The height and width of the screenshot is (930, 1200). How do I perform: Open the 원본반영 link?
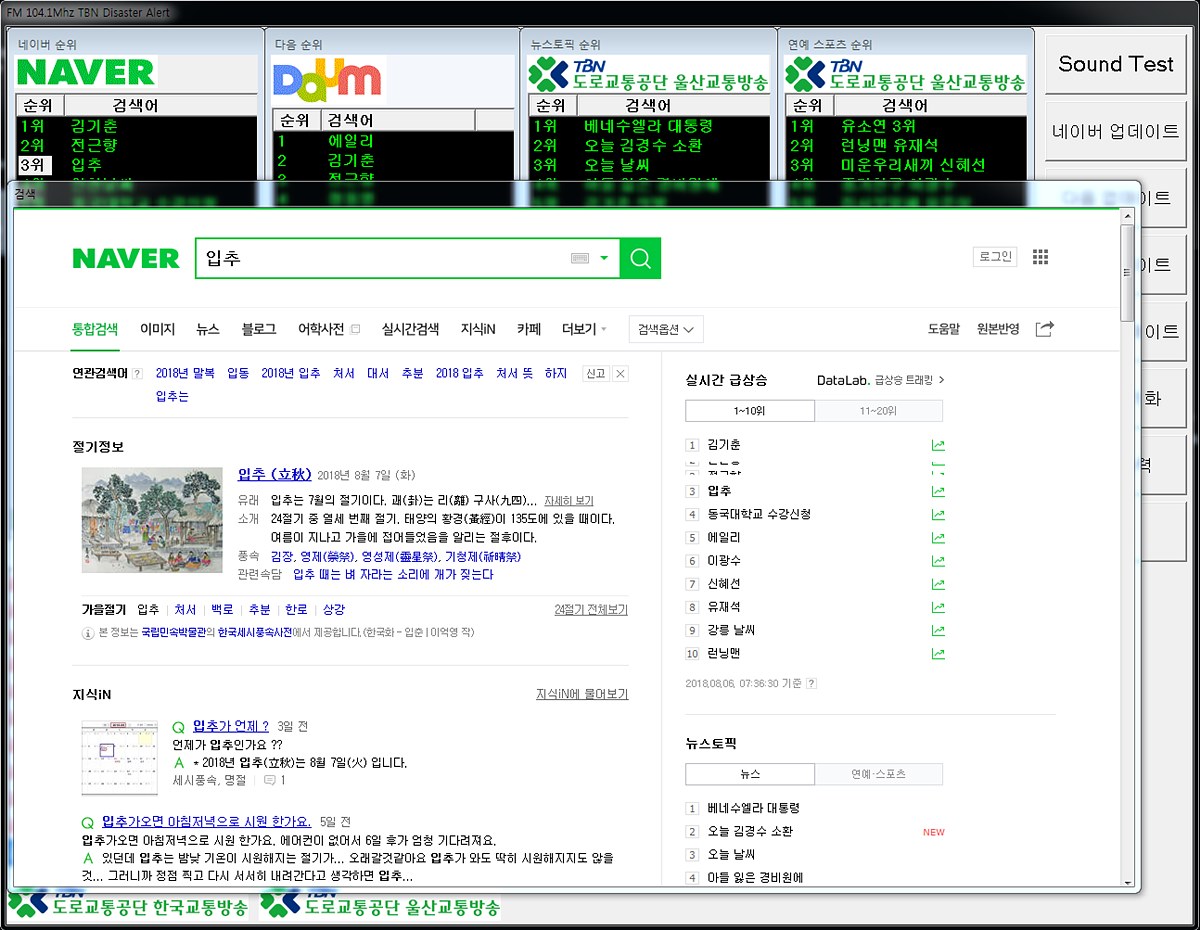click(x=998, y=329)
